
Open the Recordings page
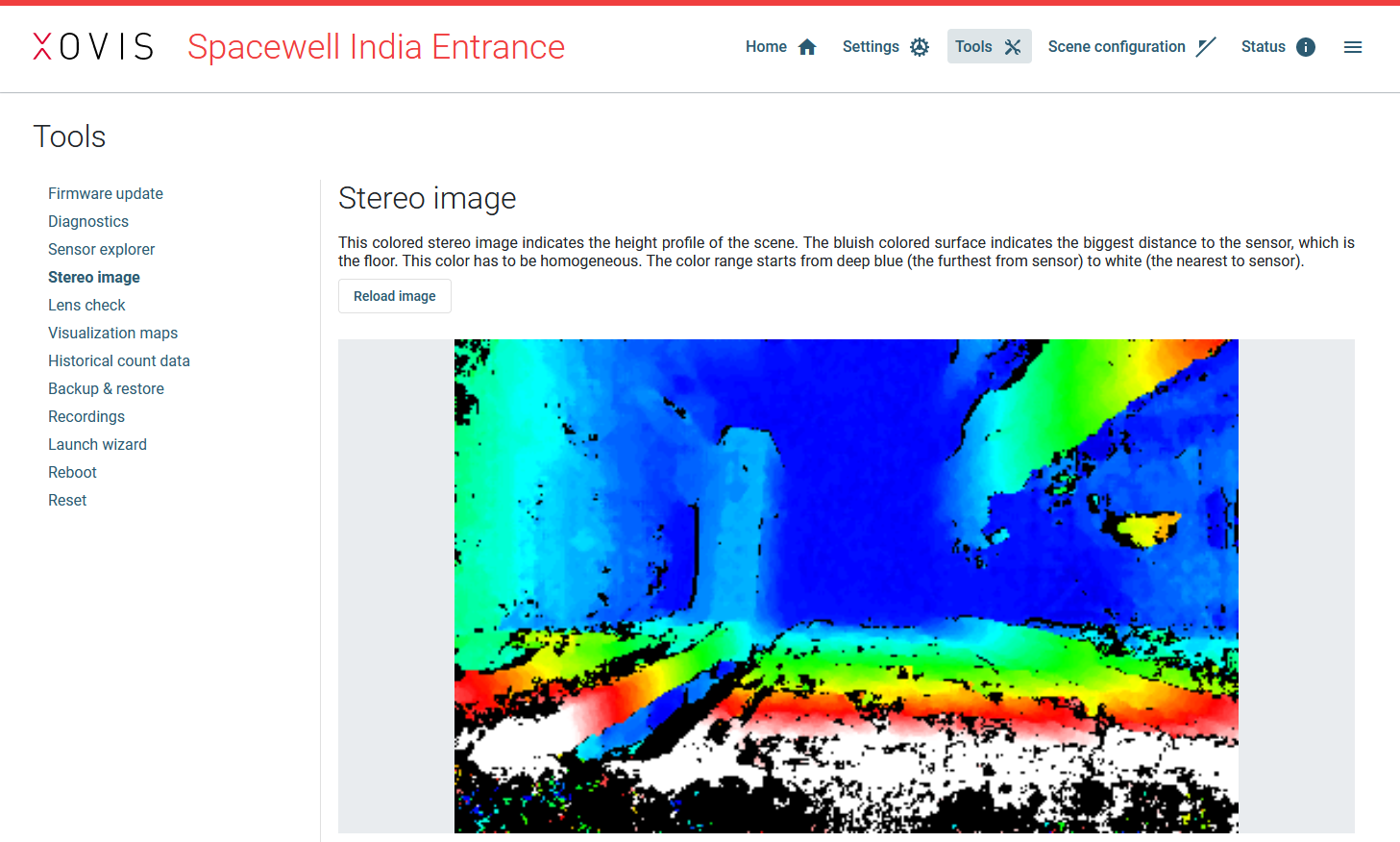coord(86,416)
